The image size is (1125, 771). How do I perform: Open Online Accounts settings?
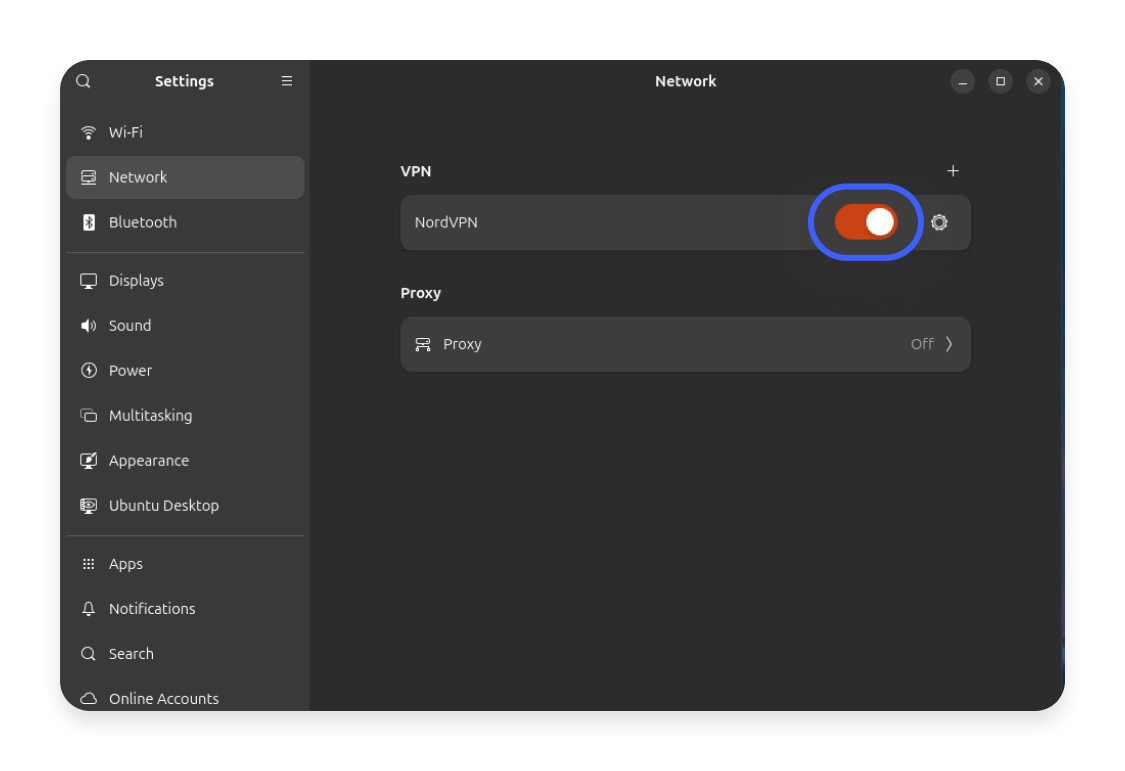(163, 698)
